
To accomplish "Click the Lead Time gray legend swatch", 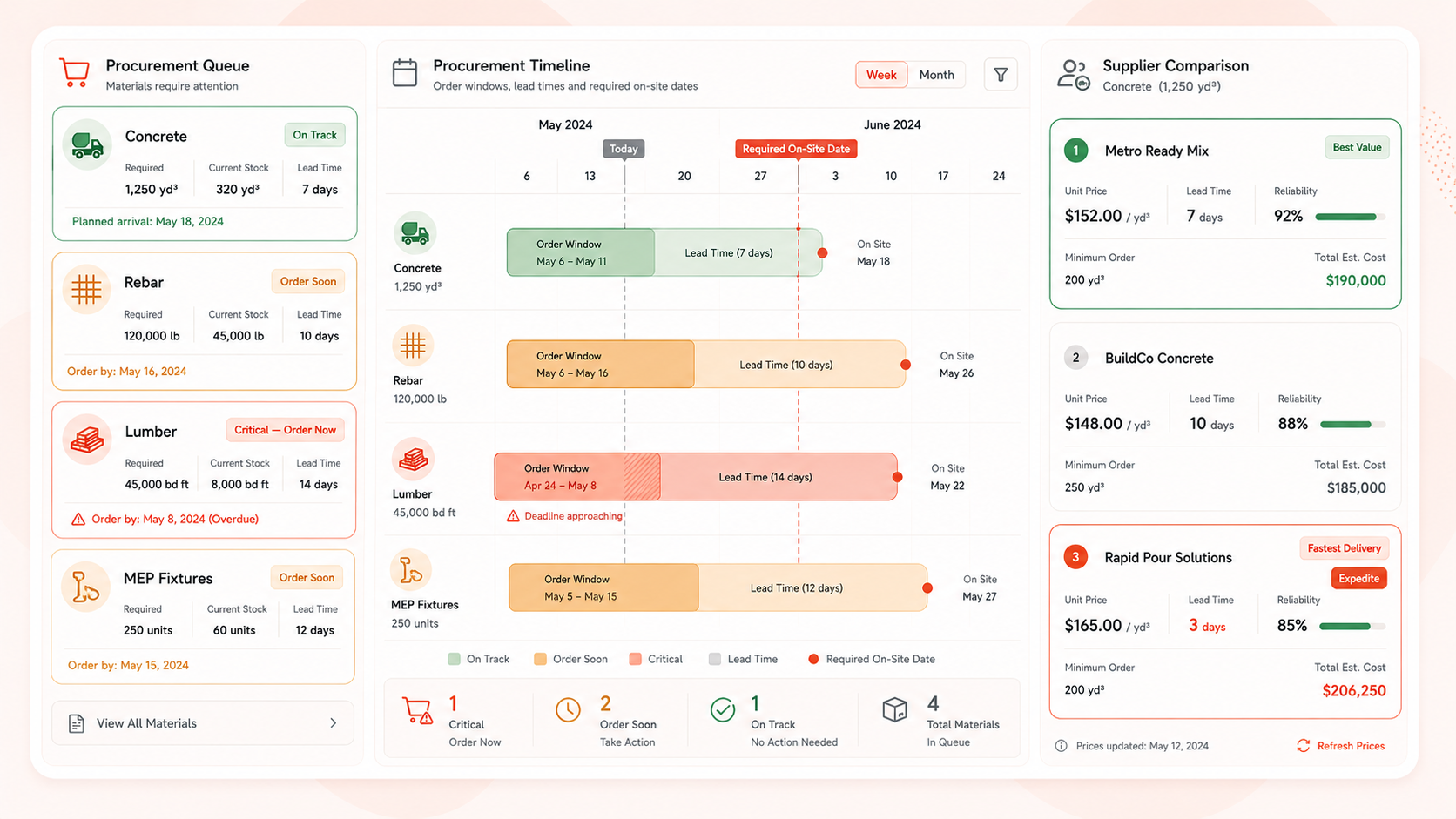I will (x=714, y=659).
